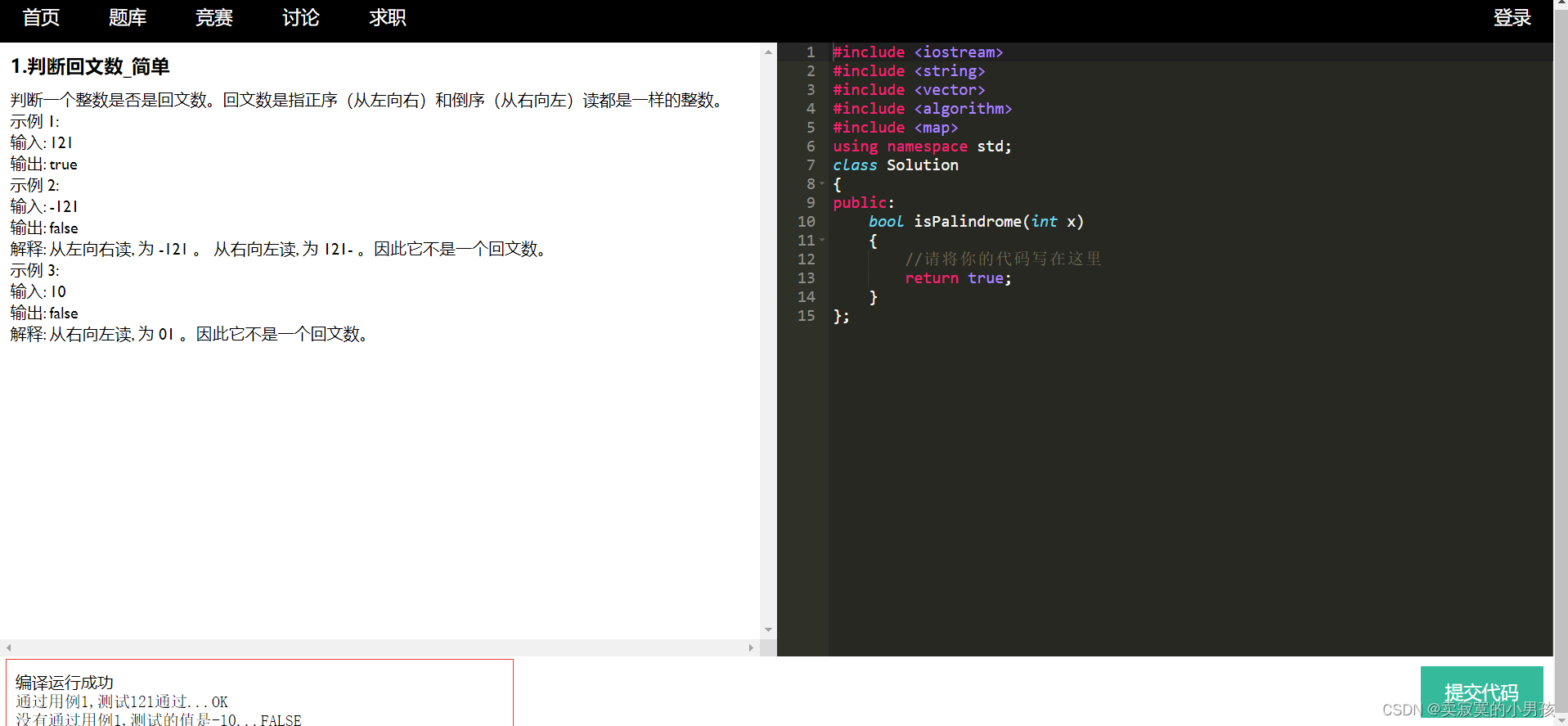The height and width of the screenshot is (726, 1568).
Task: Place cursor on '#include <string>' line
Action: pyautogui.click(x=909, y=71)
